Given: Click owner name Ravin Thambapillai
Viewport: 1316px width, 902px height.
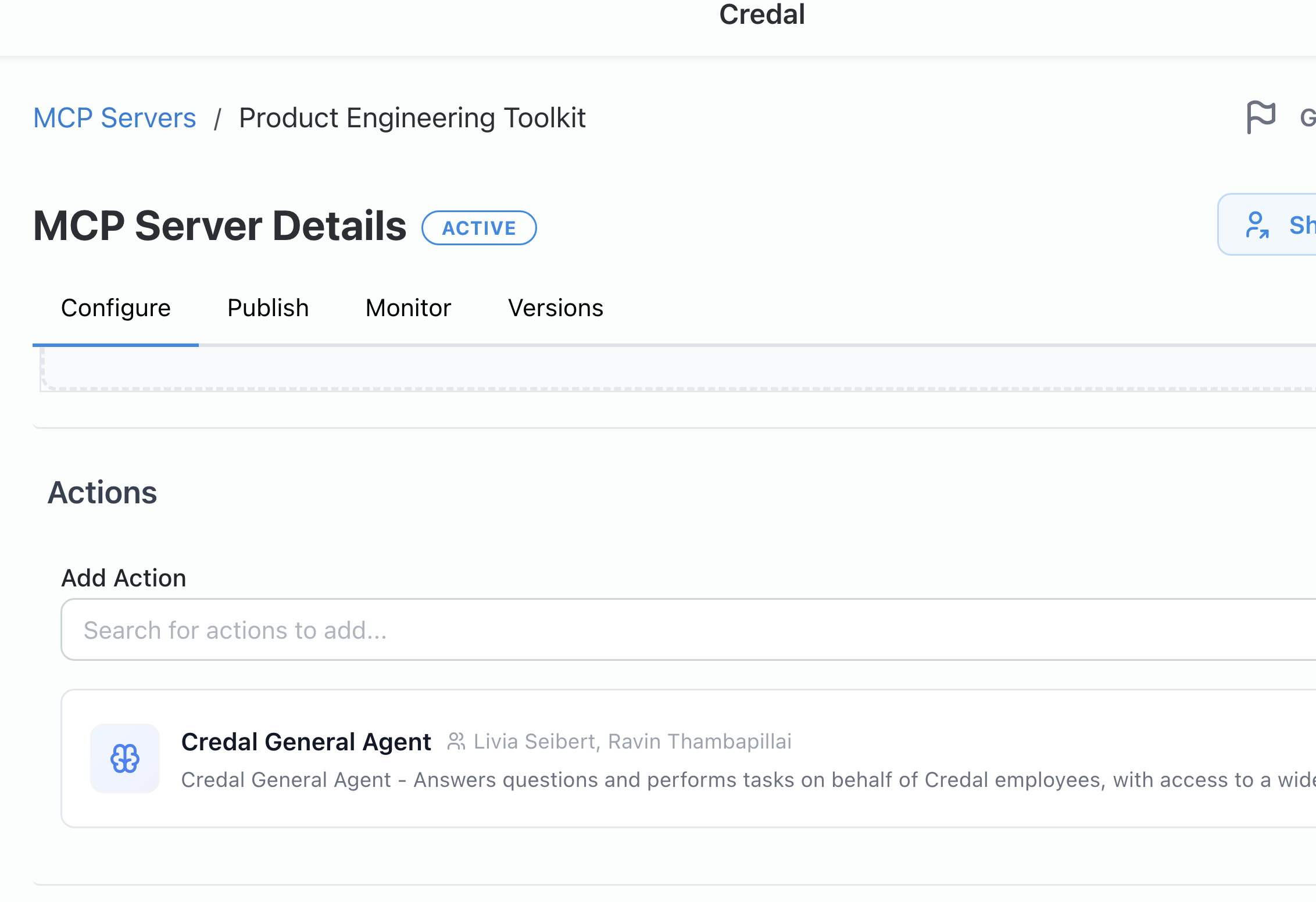Looking at the screenshot, I should [699, 741].
